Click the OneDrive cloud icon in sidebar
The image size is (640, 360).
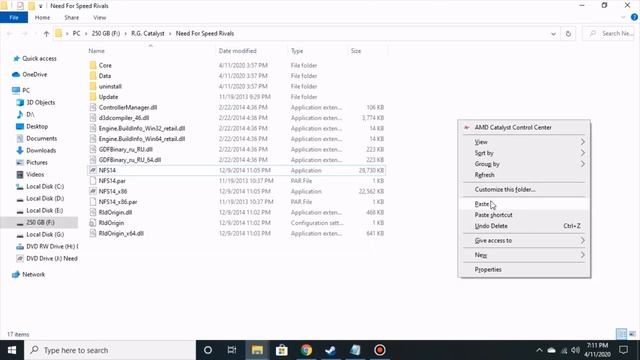pyautogui.click(x=16, y=75)
